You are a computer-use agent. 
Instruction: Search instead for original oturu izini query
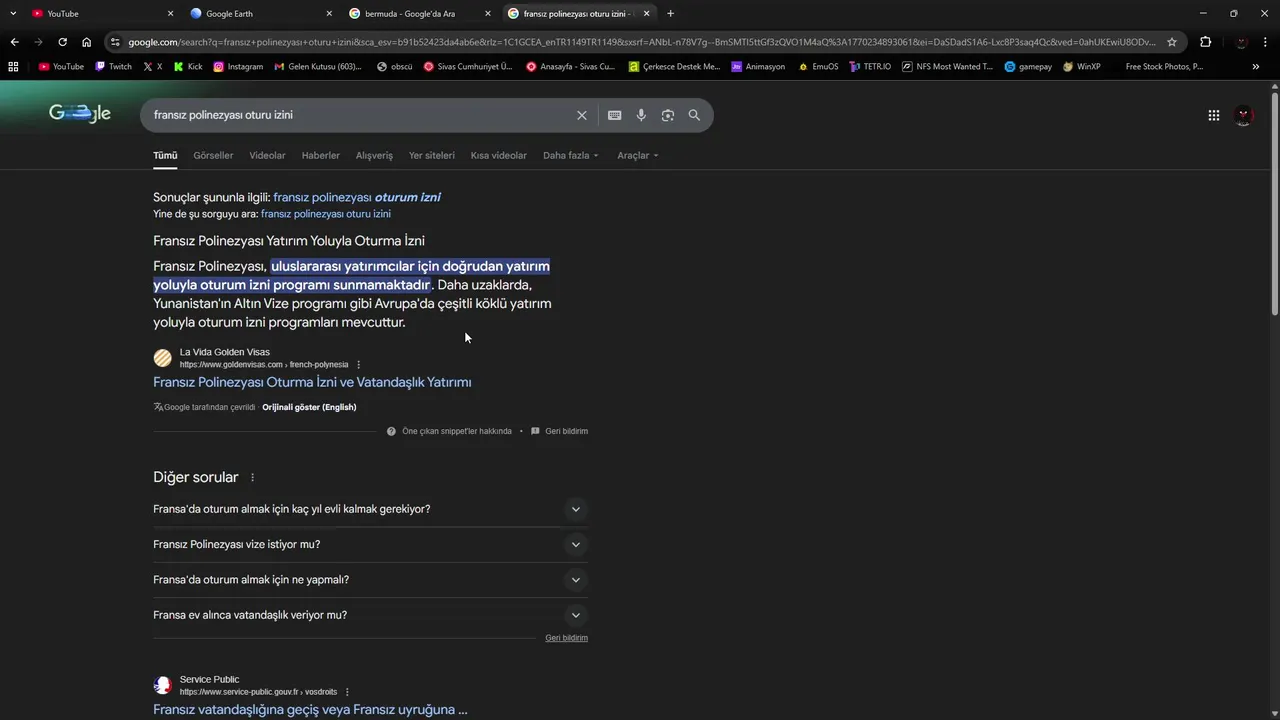click(326, 214)
